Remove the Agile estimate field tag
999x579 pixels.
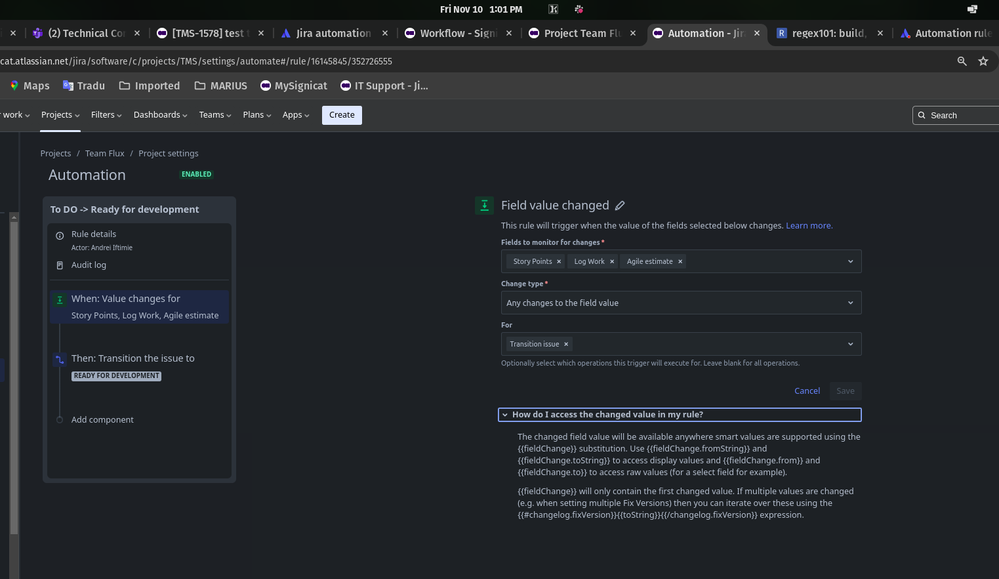point(680,261)
